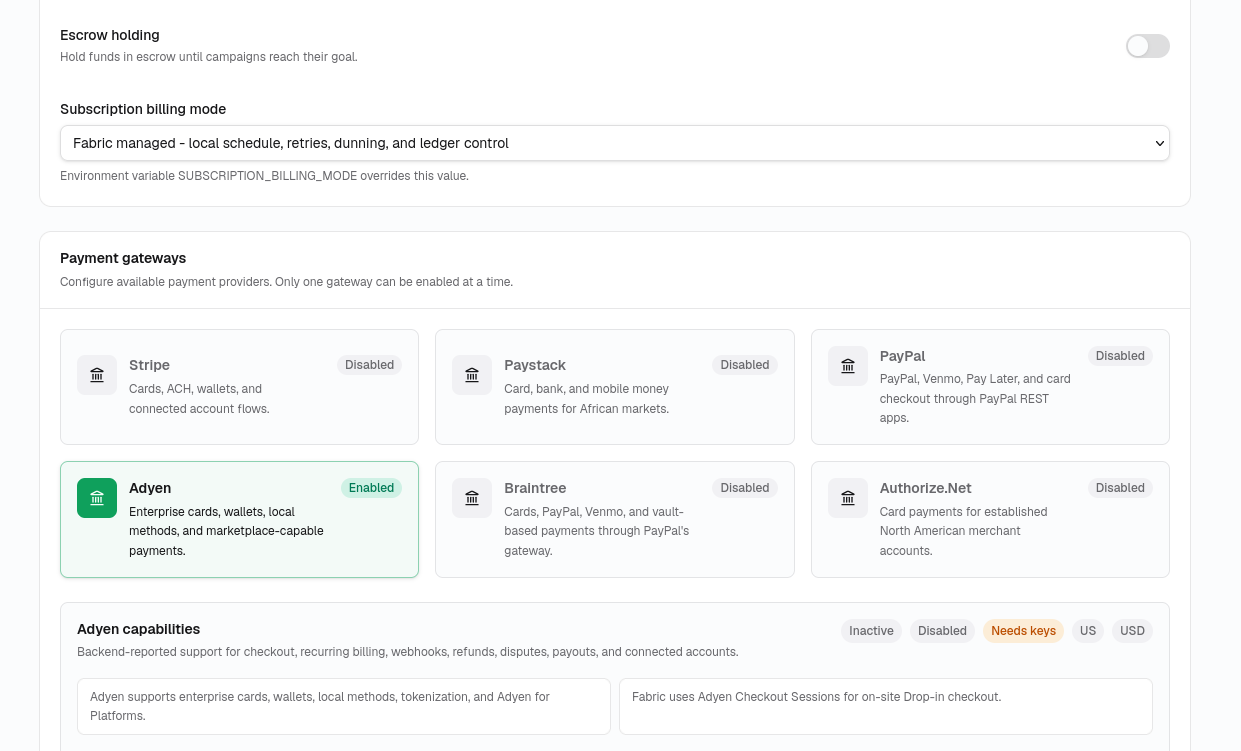Click the Disabled badge on Stripe
This screenshot has height=751, width=1241.
pyautogui.click(x=370, y=365)
